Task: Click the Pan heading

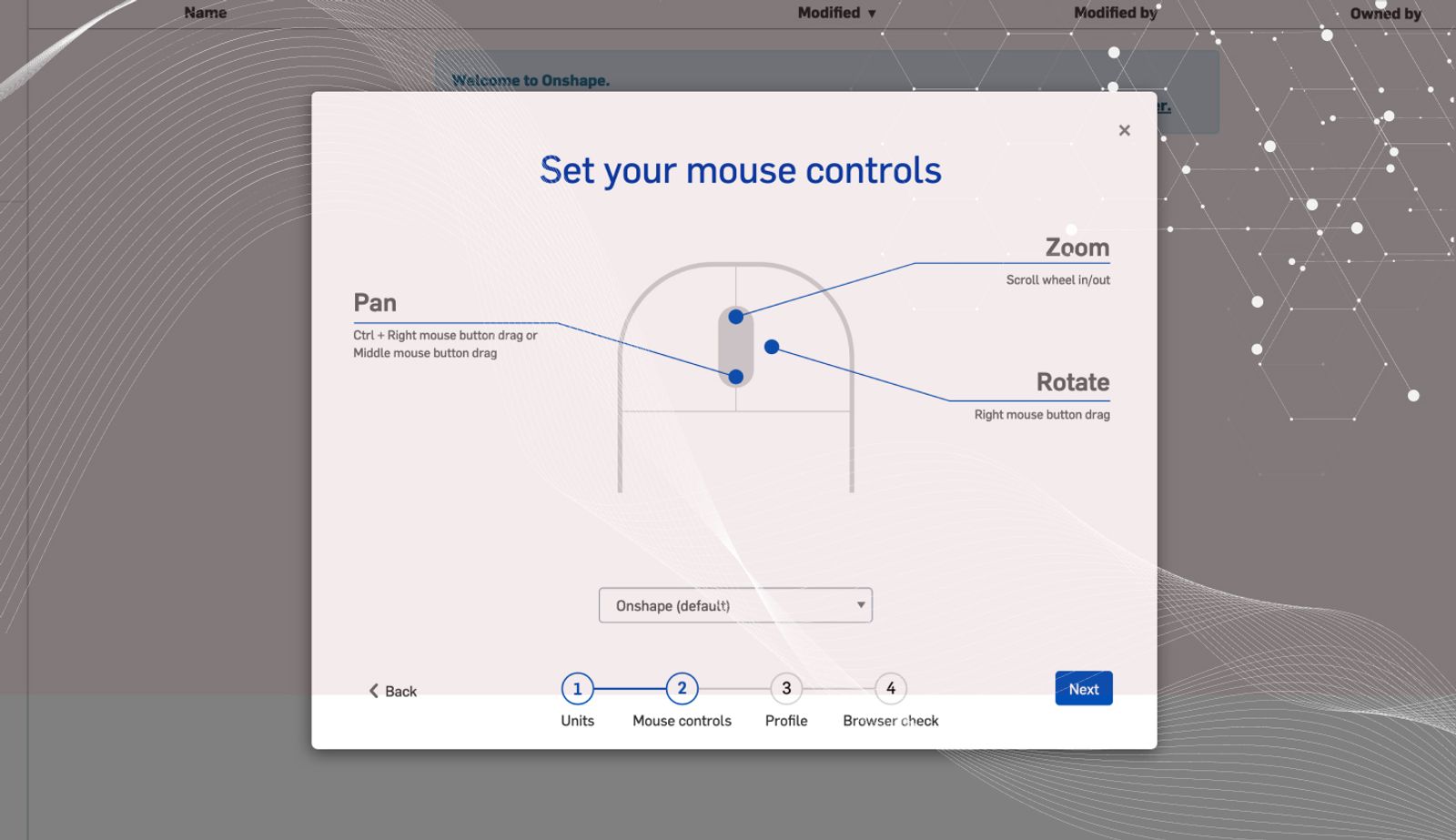Action: [375, 303]
